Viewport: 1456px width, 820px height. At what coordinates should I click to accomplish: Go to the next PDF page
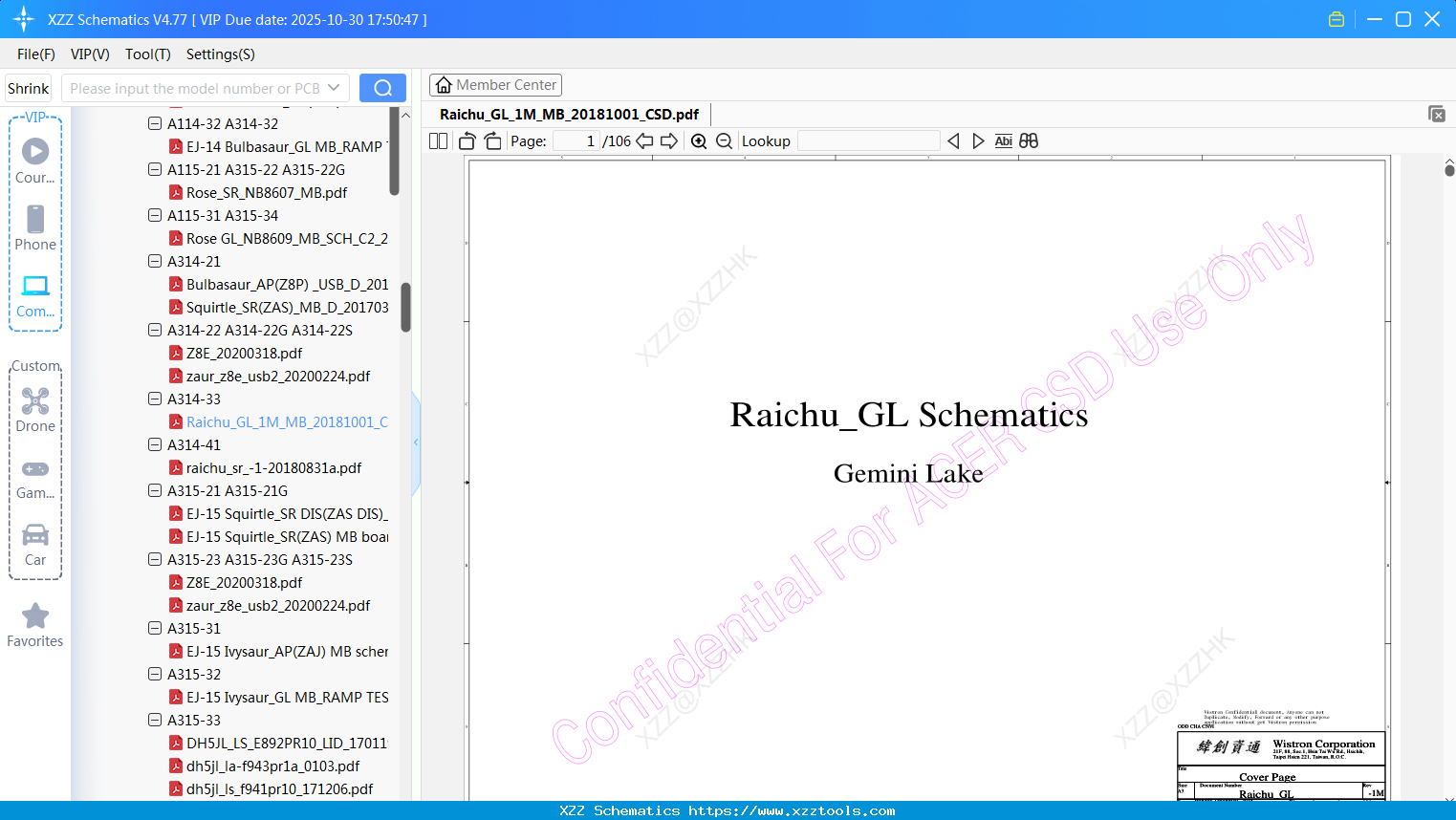tap(669, 141)
